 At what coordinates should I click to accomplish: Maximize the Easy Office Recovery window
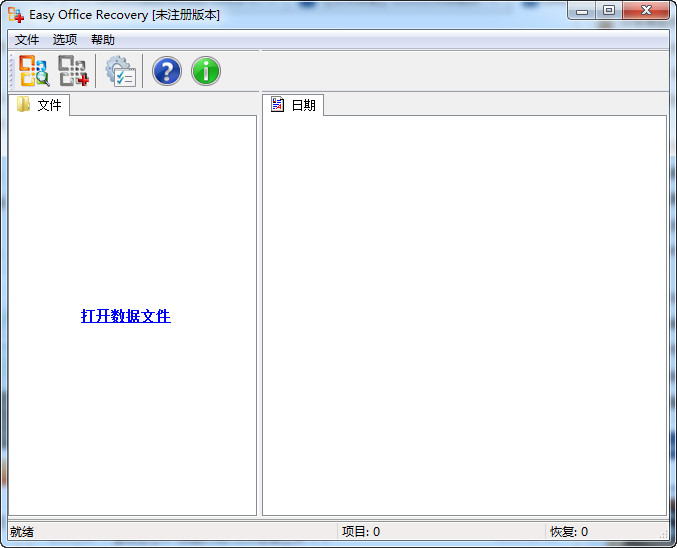pyautogui.click(x=609, y=11)
